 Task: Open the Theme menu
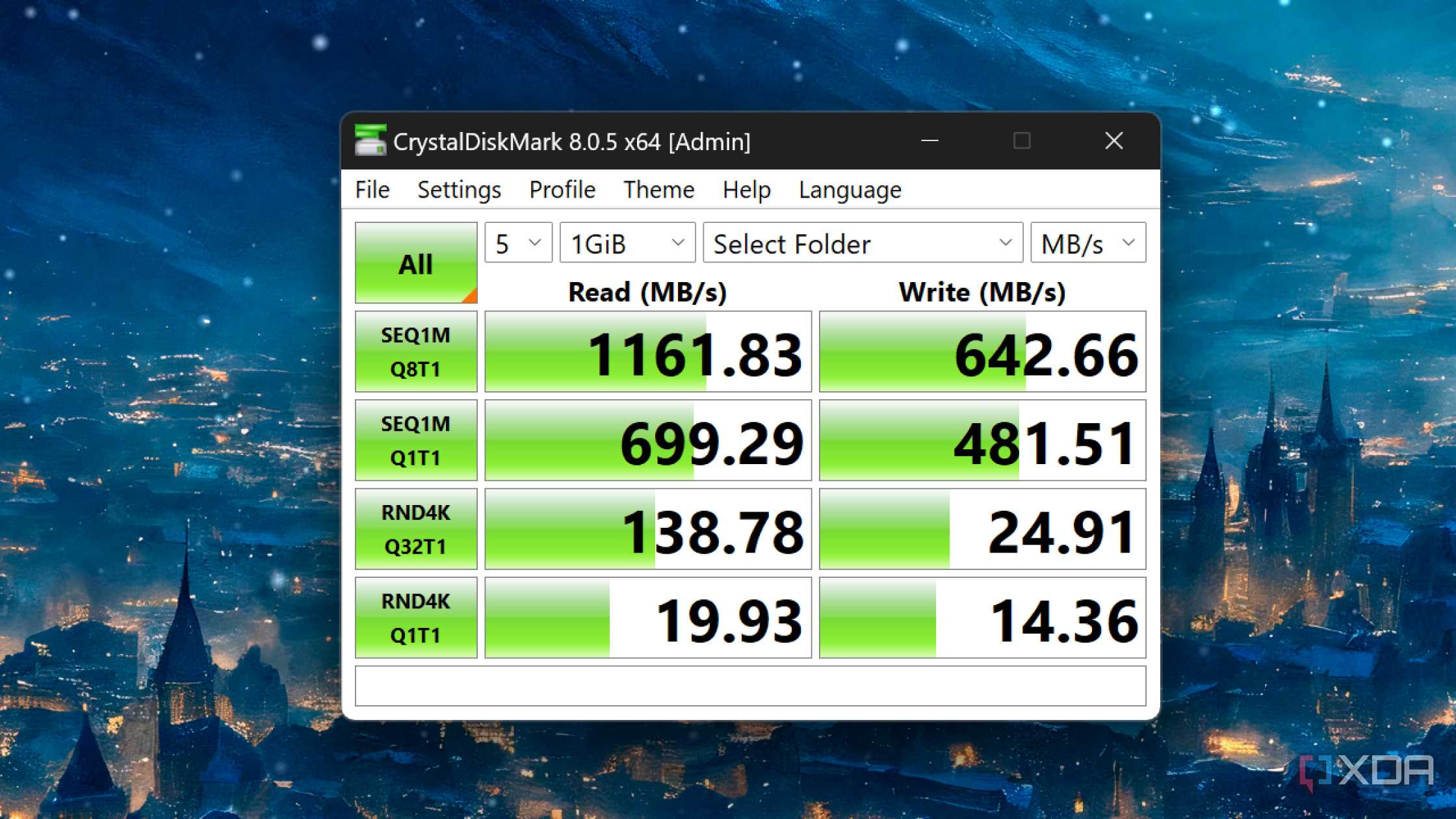[659, 190]
